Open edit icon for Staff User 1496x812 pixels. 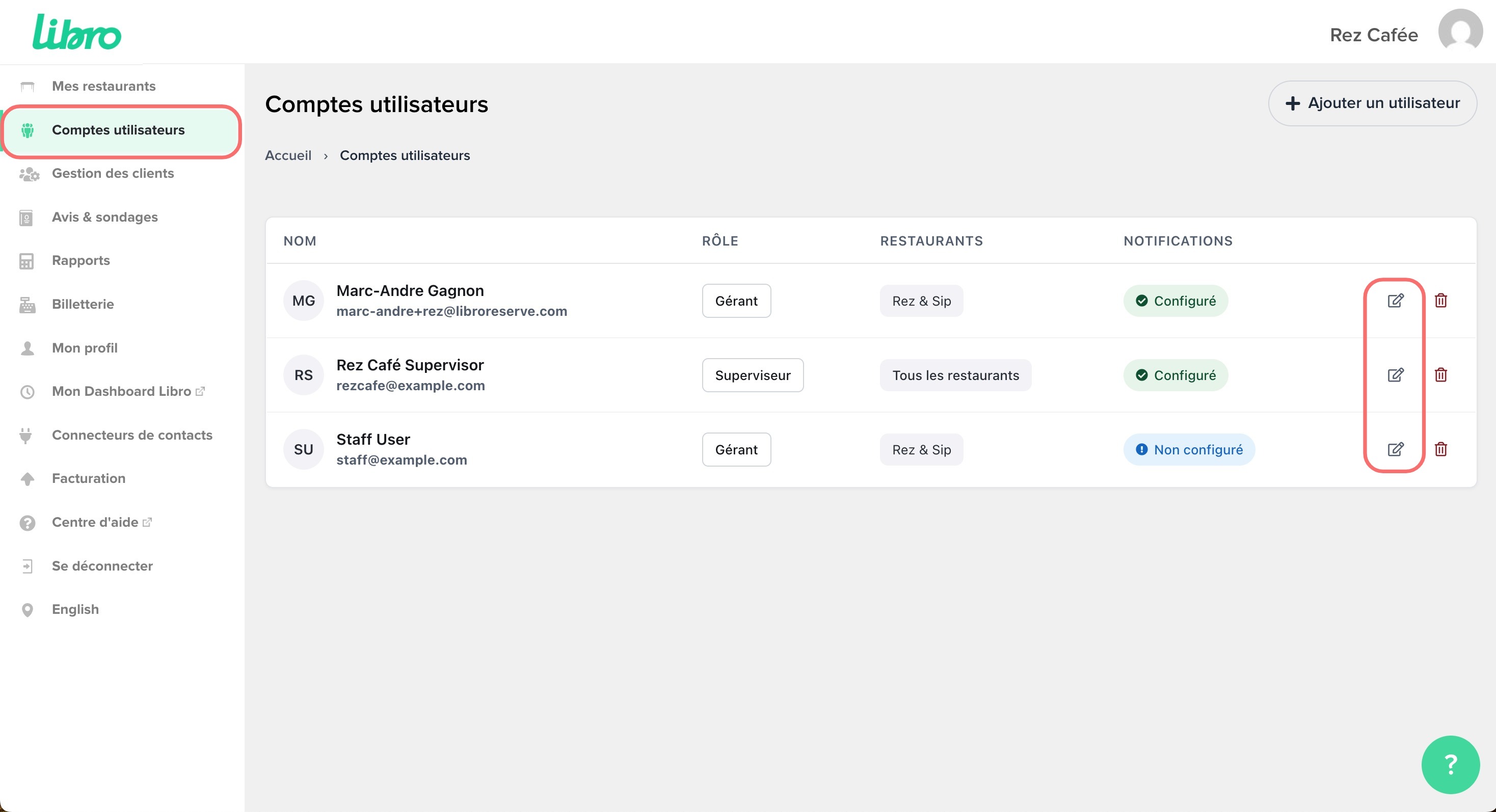point(1395,449)
